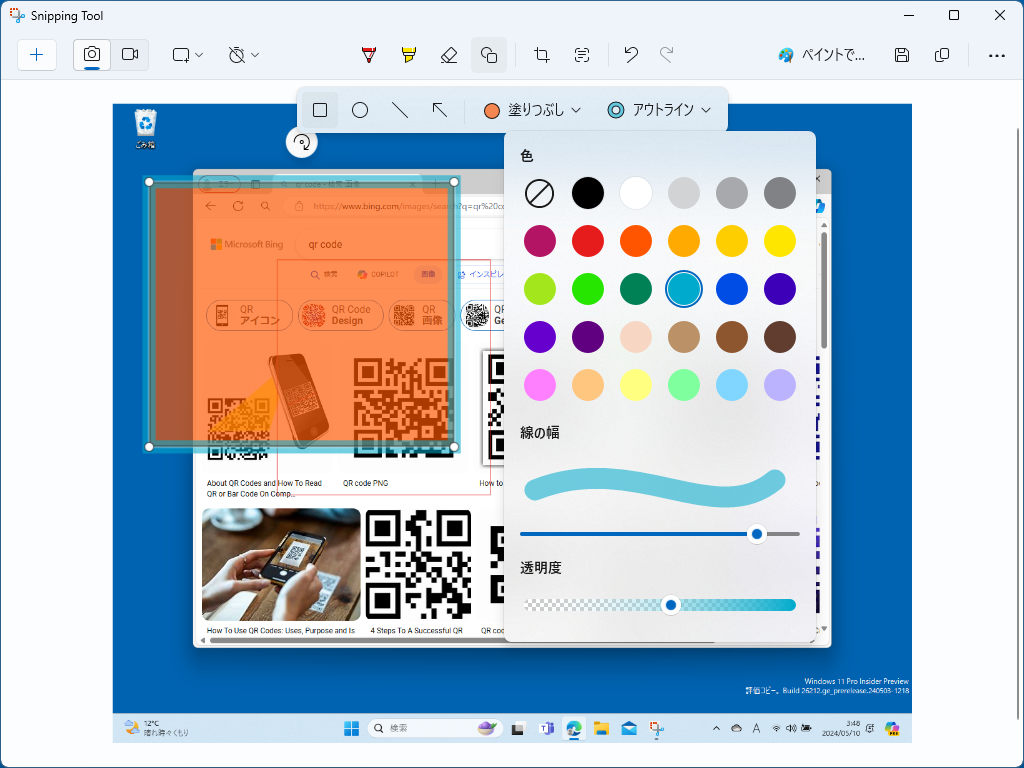Image resolution: width=1024 pixels, height=768 pixels.
Task: Open the COPILOT tab on Bing
Action: [x=378, y=274]
